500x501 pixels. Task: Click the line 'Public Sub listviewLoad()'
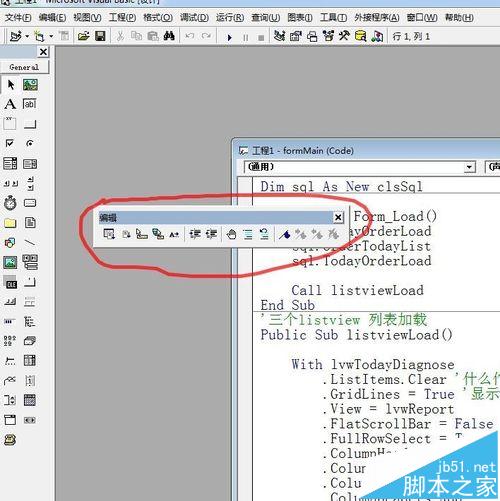click(x=356, y=335)
